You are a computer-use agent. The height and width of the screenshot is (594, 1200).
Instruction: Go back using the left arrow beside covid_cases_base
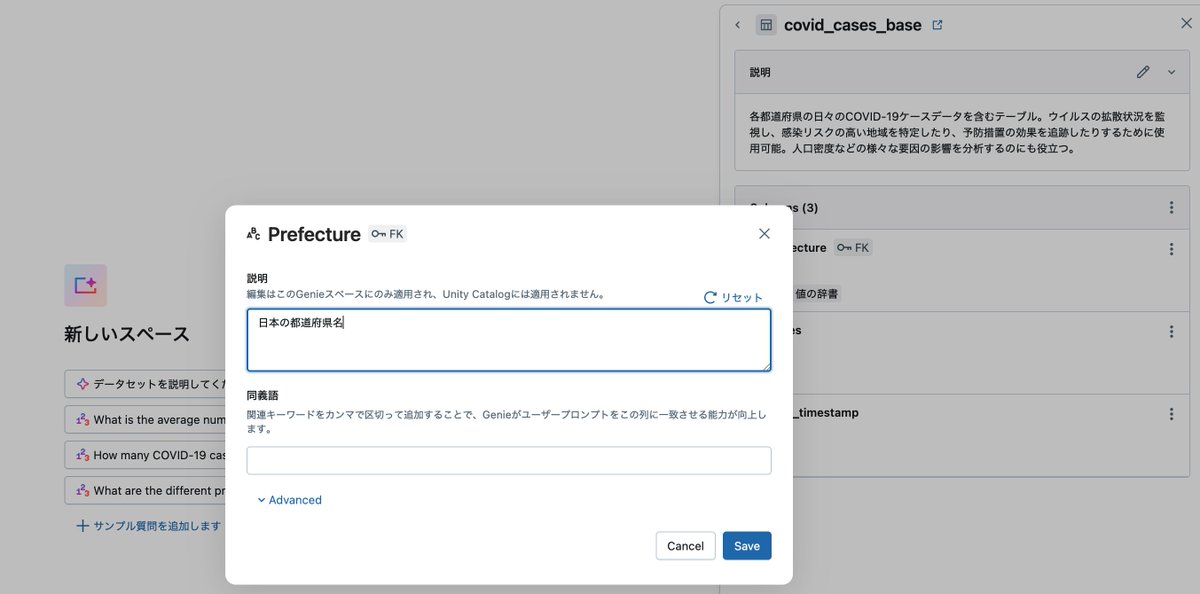click(738, 24)
